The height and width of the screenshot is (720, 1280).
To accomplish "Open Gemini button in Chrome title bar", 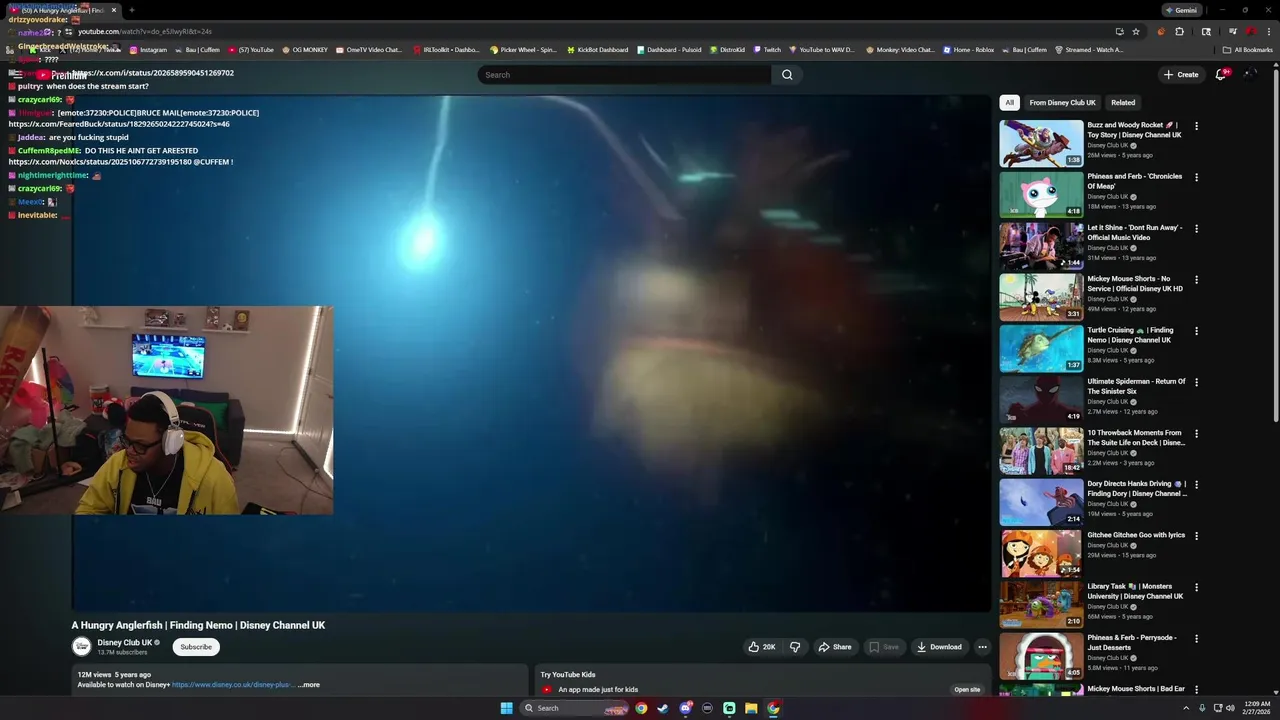I will [1181, 10].
